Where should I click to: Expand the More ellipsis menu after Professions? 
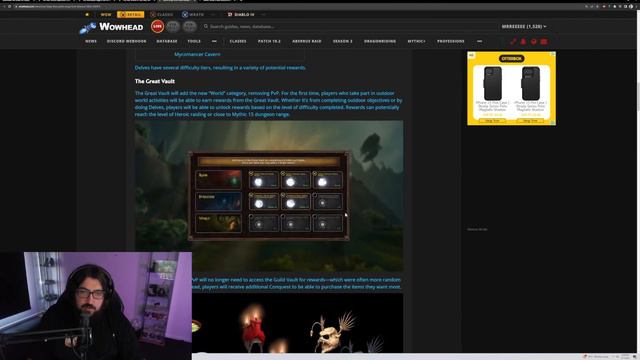coord(480,41)
